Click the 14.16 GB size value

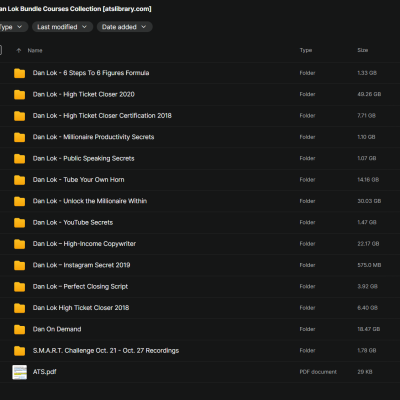click(x=368, y=180)
